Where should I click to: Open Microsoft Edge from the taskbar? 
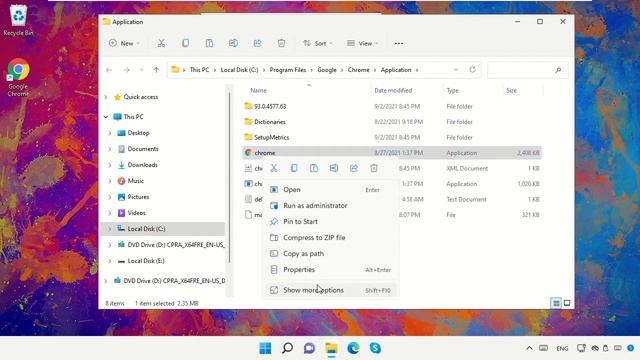pos(353,348)
